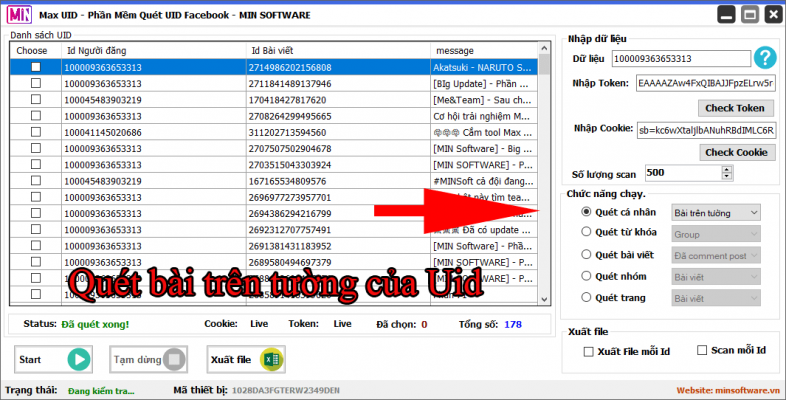Viewport: 786px width, 400px height.
Task: Click the Số lượng scan spinner arrows
Action: click(725, 173)
